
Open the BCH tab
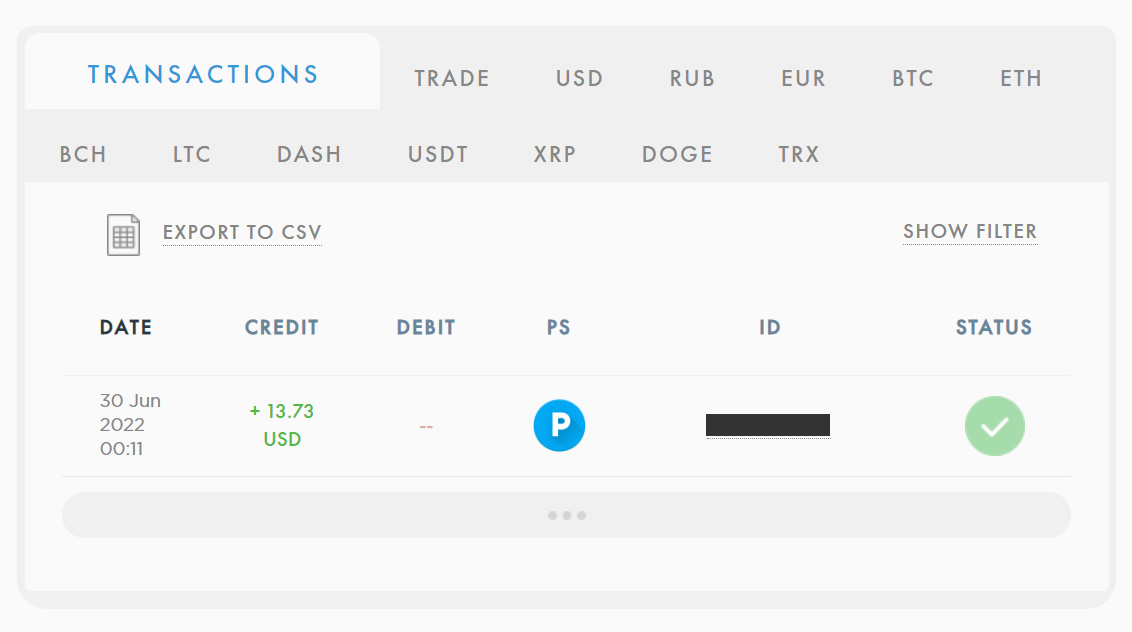point(83,154)
